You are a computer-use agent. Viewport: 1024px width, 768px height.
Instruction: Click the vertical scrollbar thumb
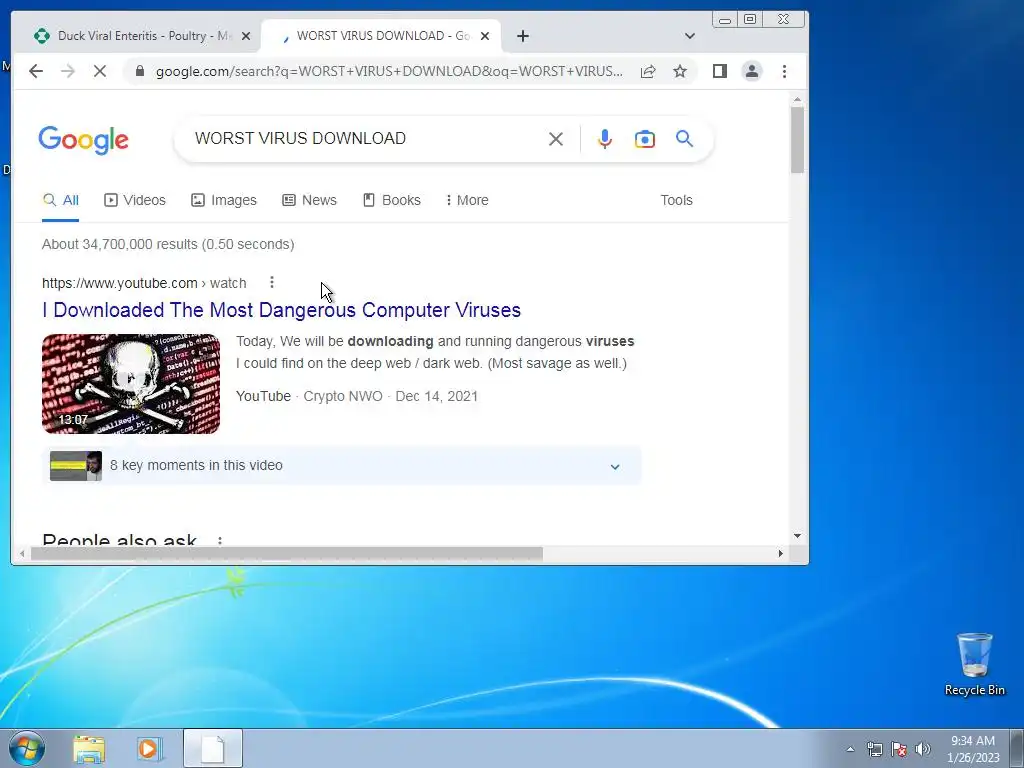(797, 140)
